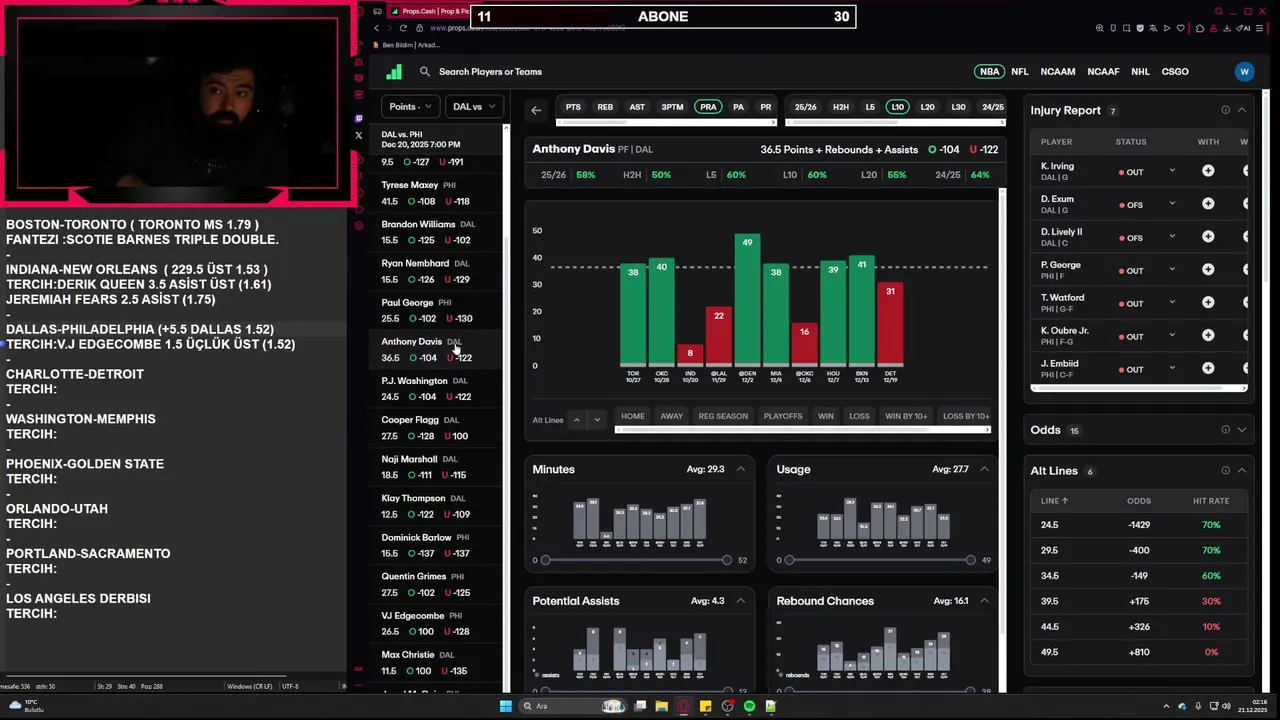Switch to the CSGO league tab
The image size is (1280, 720).
(1175, 72)
